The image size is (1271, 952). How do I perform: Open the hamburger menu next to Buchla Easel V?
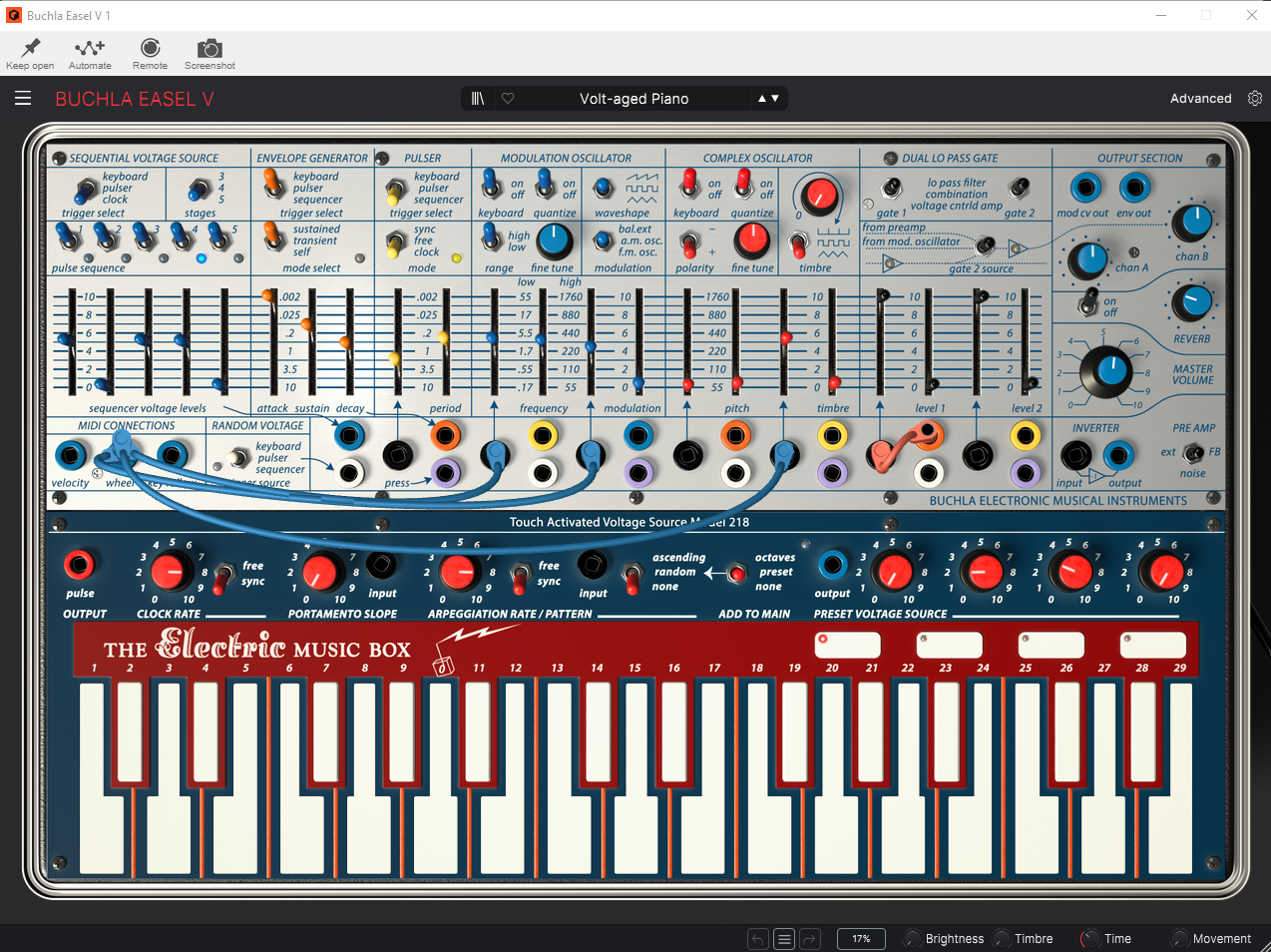click(x=23, y=98)
